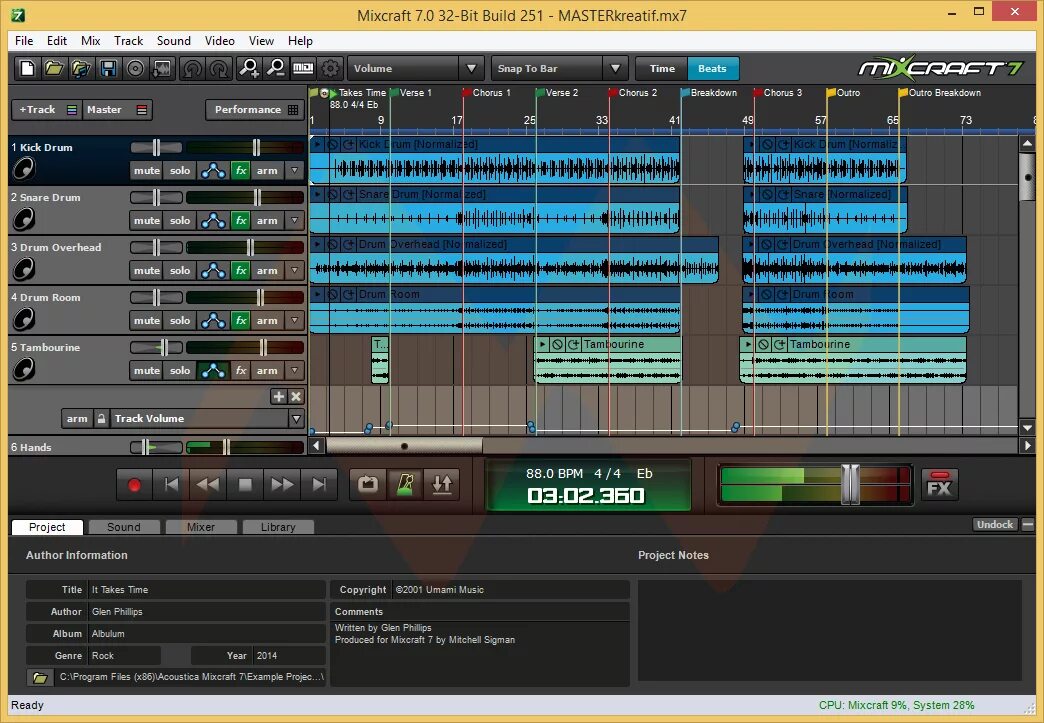Add automation lane with plus icon

(x=278, y=397)
